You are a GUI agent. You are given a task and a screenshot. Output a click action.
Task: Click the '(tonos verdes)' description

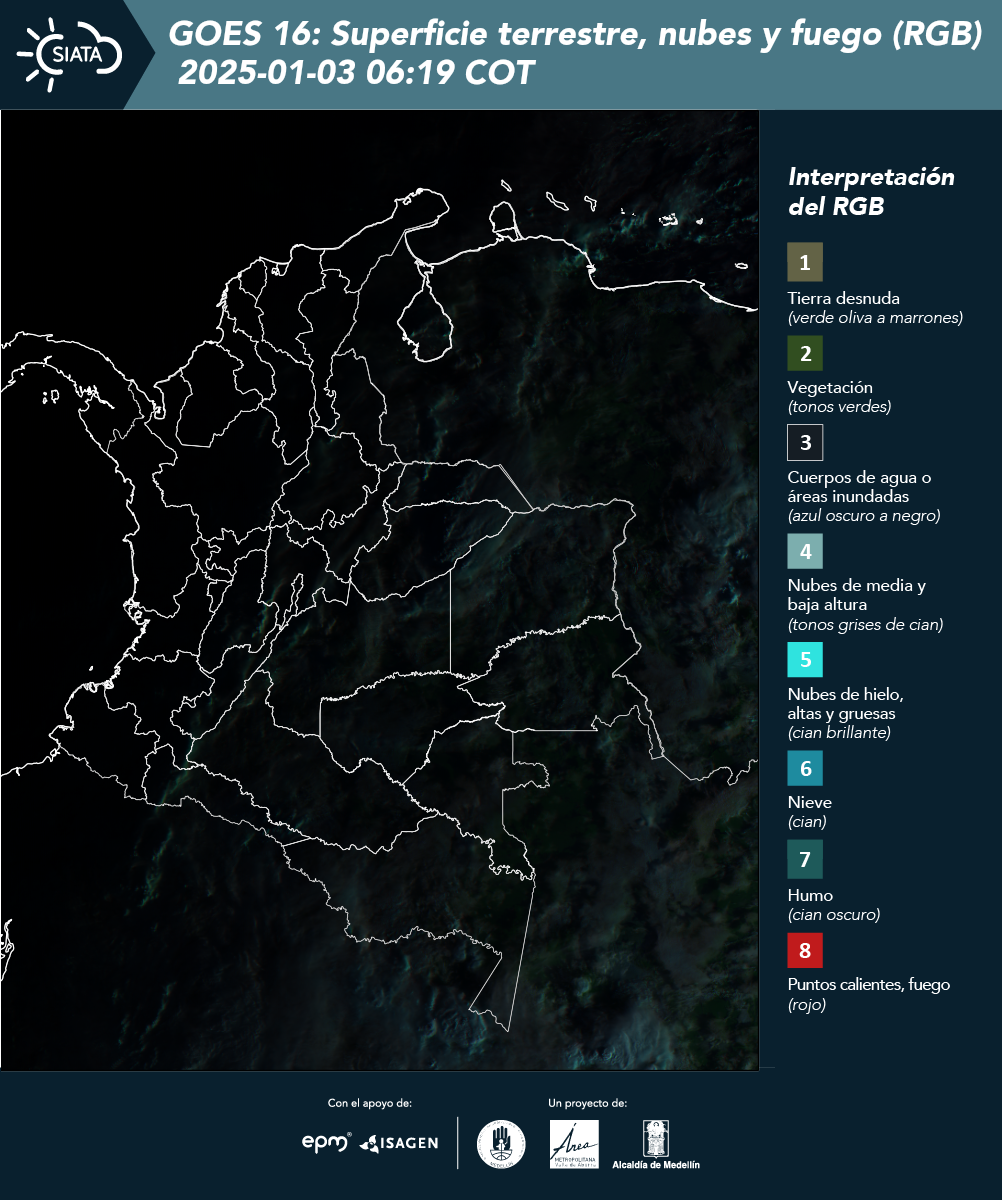coord(839,407)
